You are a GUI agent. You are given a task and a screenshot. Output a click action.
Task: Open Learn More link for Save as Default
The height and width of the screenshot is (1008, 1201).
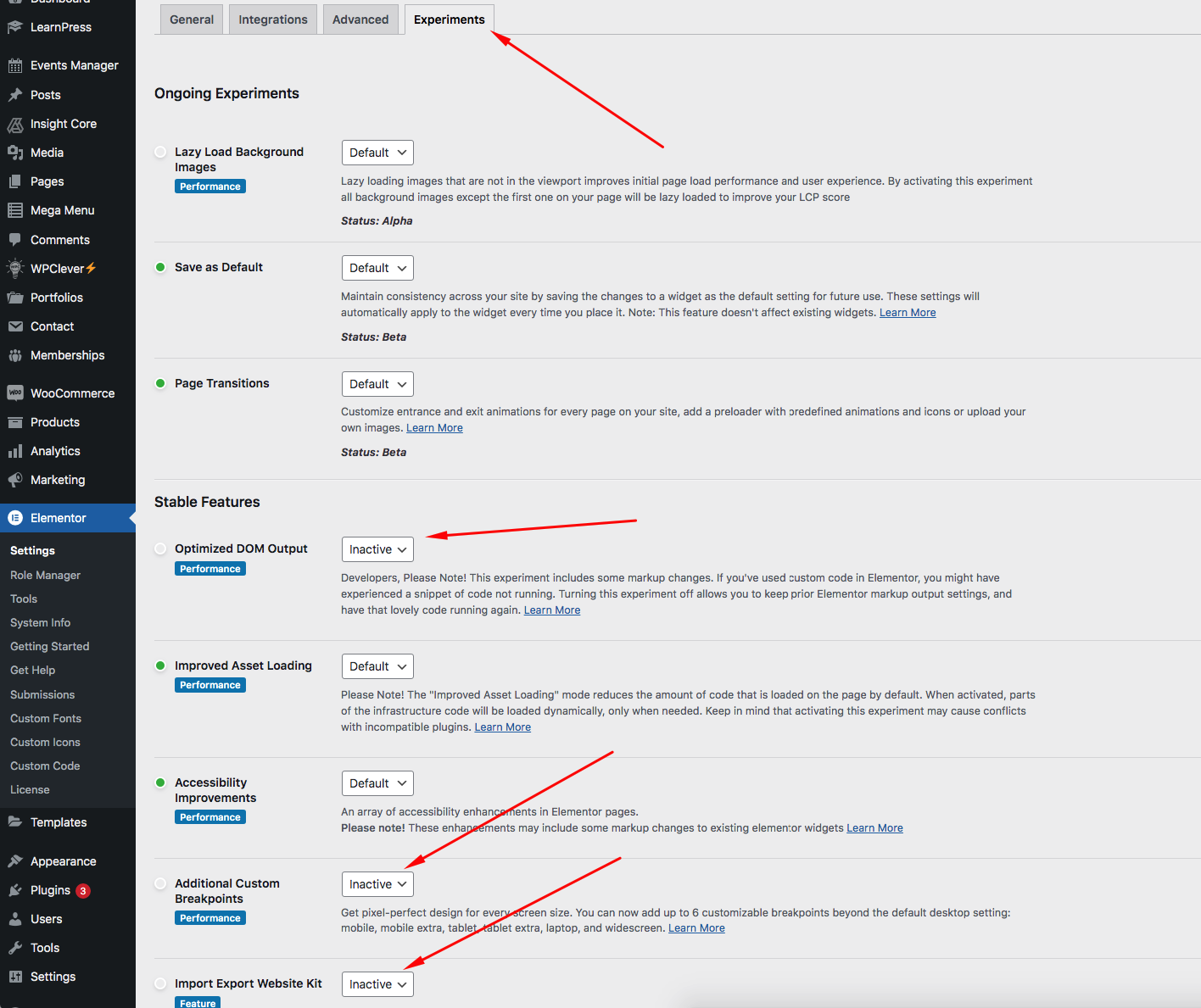click(908, 313)
